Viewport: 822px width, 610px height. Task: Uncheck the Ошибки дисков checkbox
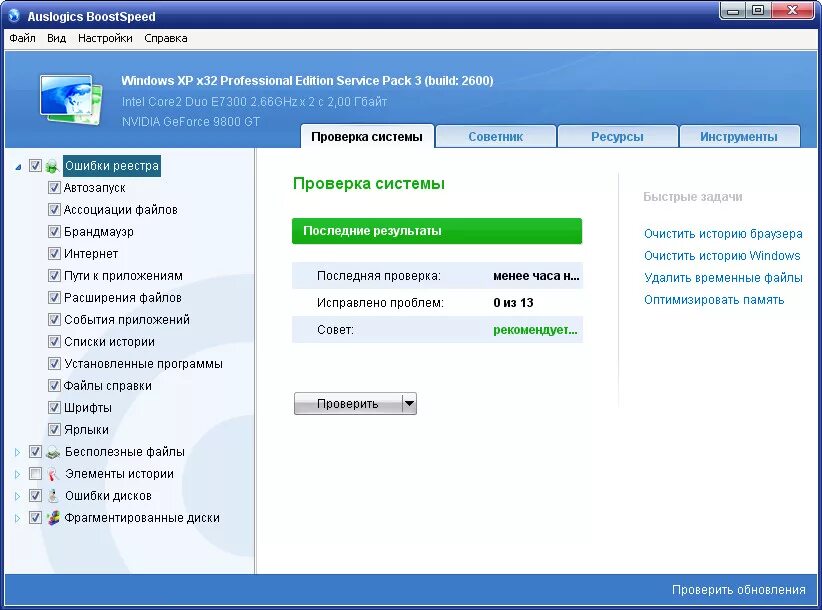tap(35, 496)
